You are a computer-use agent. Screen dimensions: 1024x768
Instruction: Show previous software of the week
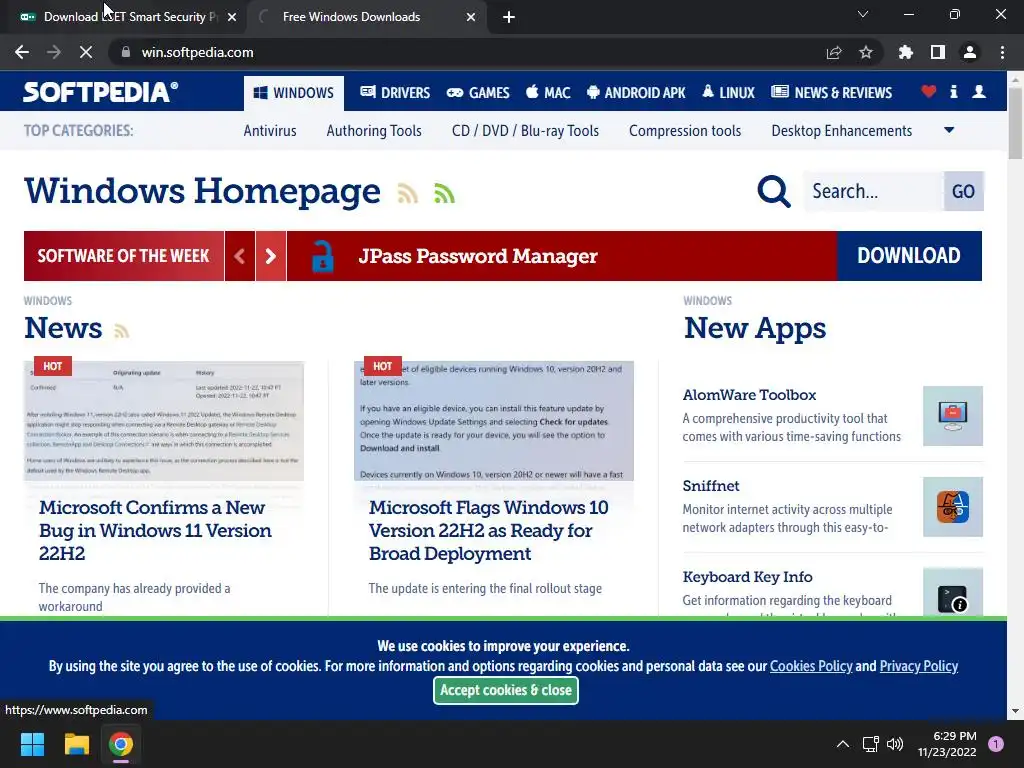pyautogui.click(x=240, y=256)
